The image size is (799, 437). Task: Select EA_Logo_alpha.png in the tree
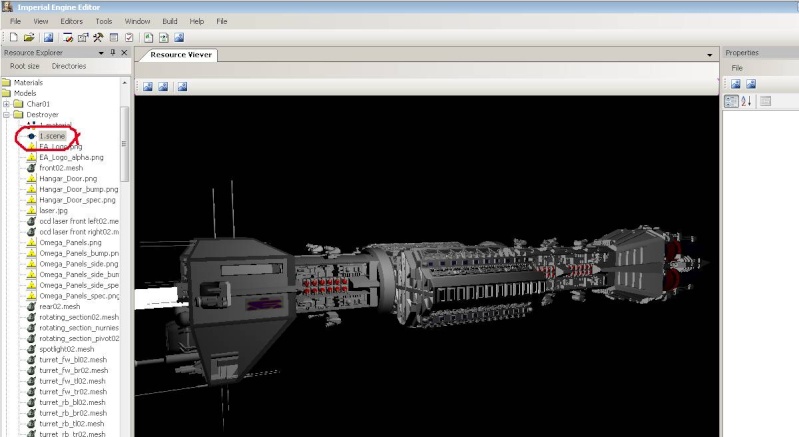71,157
